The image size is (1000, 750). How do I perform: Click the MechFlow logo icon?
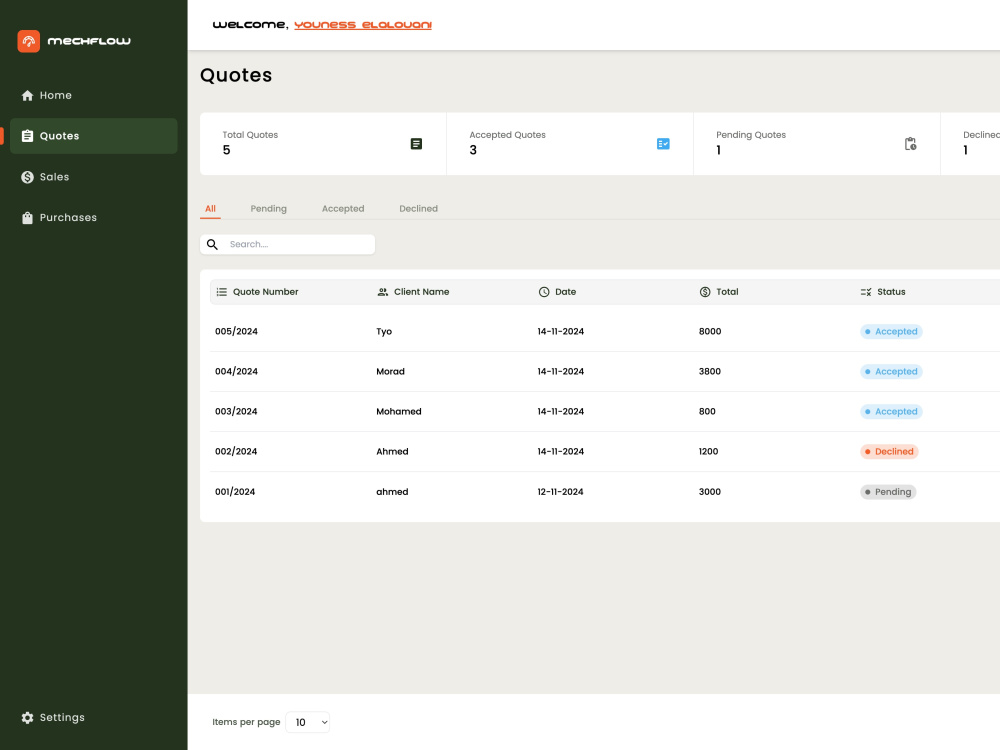coord(29,41)
